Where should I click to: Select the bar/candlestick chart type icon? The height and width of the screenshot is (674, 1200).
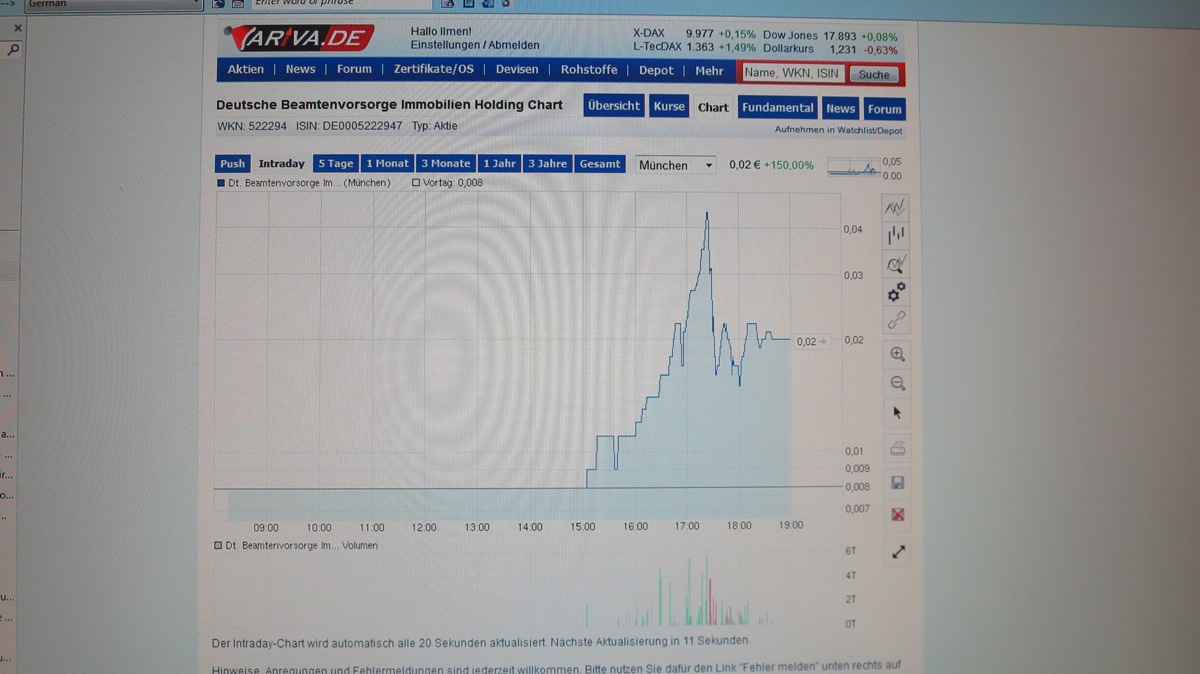[x=896, y=236]
